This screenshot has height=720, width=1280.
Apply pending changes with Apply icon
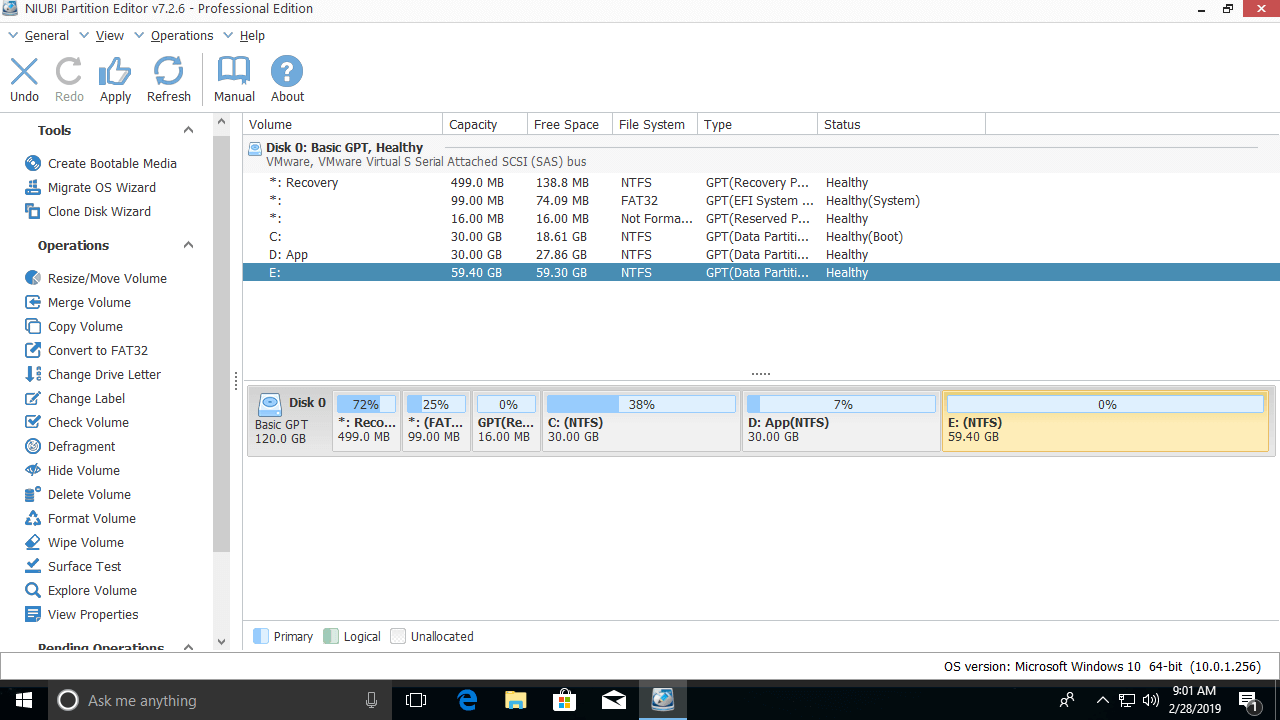pos(115,79)
